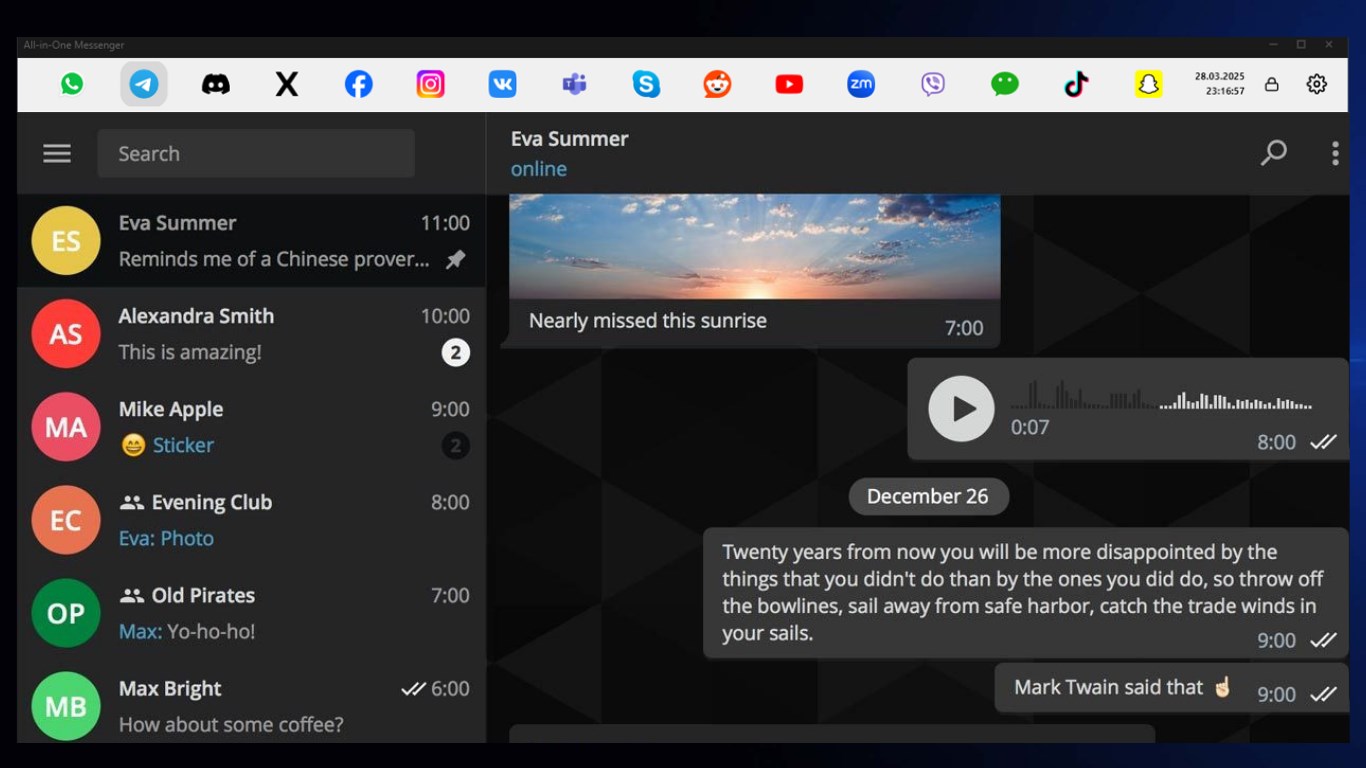The image size is (1366, 768).
Task: Open the hamburger menu beside search
Action: (57, 153)
